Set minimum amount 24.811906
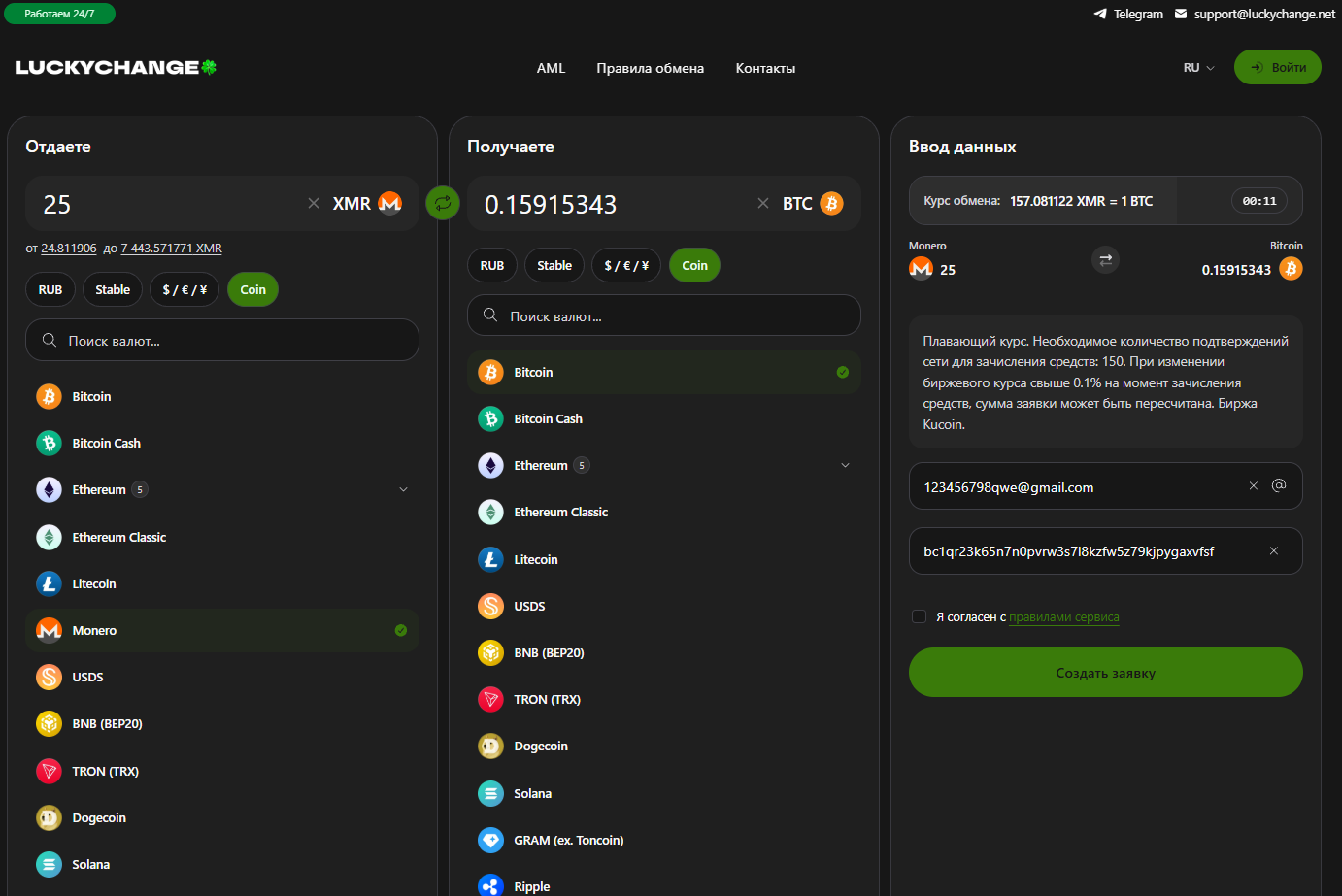Viewport: 1342px width, 896px height. click(69, 248)
